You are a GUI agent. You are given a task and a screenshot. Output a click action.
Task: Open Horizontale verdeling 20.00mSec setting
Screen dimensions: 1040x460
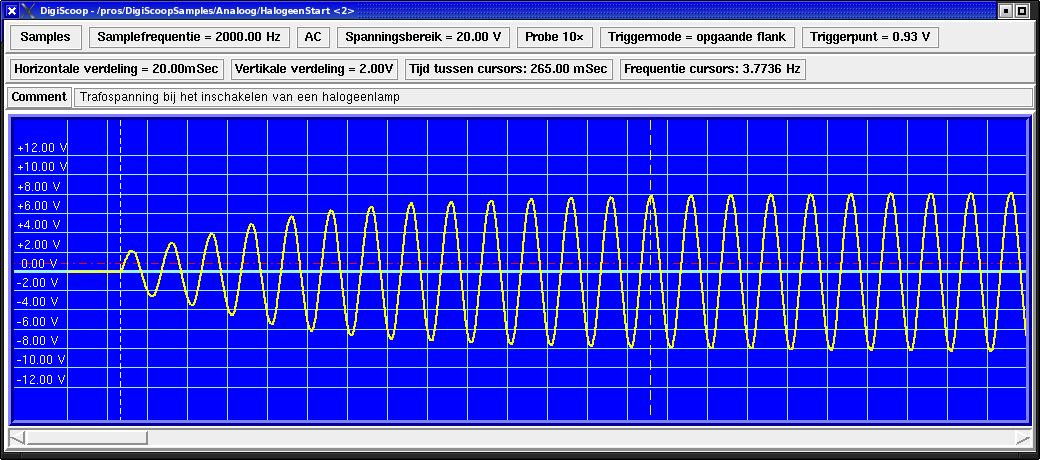point(117,69)
